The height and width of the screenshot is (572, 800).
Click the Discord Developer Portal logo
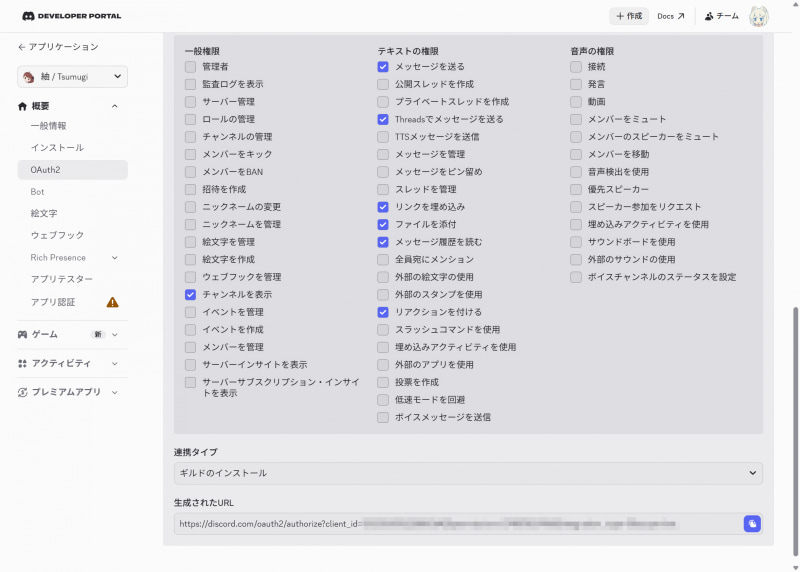71,16
